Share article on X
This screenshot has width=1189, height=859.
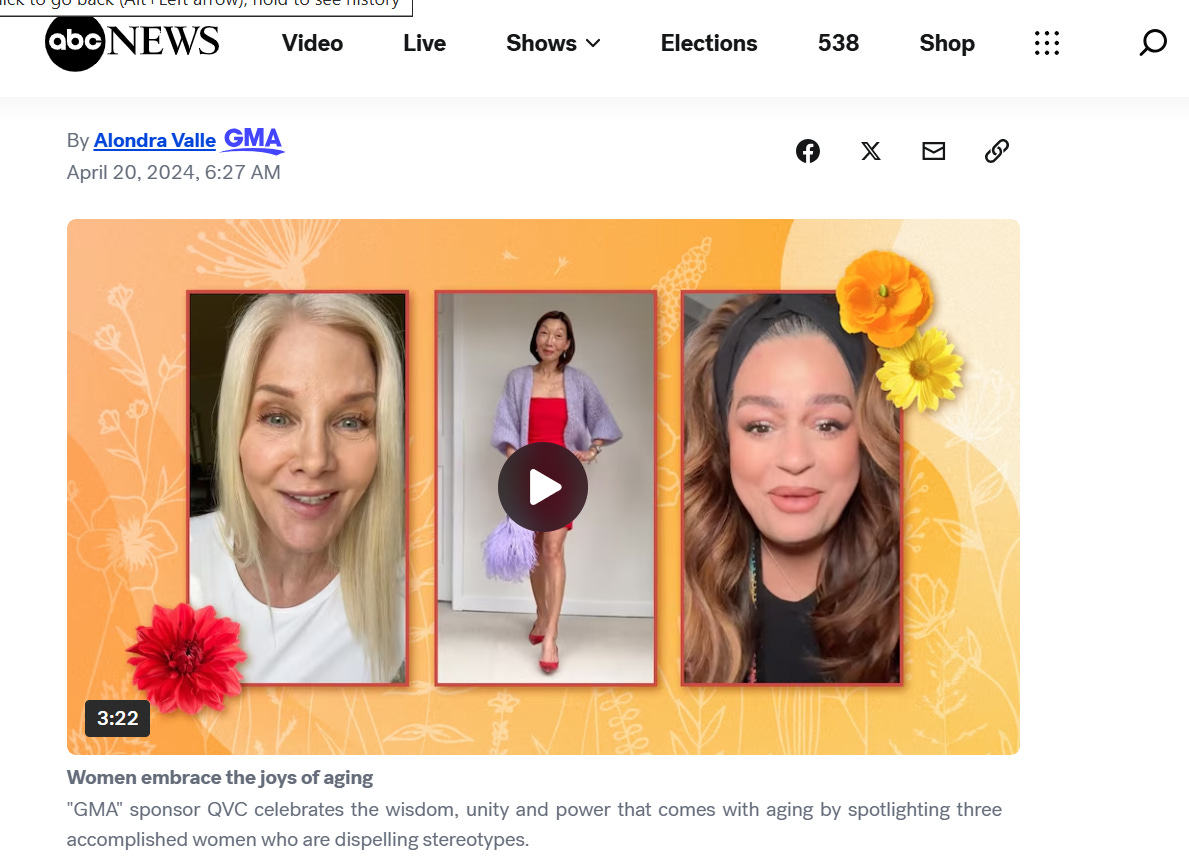(871, 151)
